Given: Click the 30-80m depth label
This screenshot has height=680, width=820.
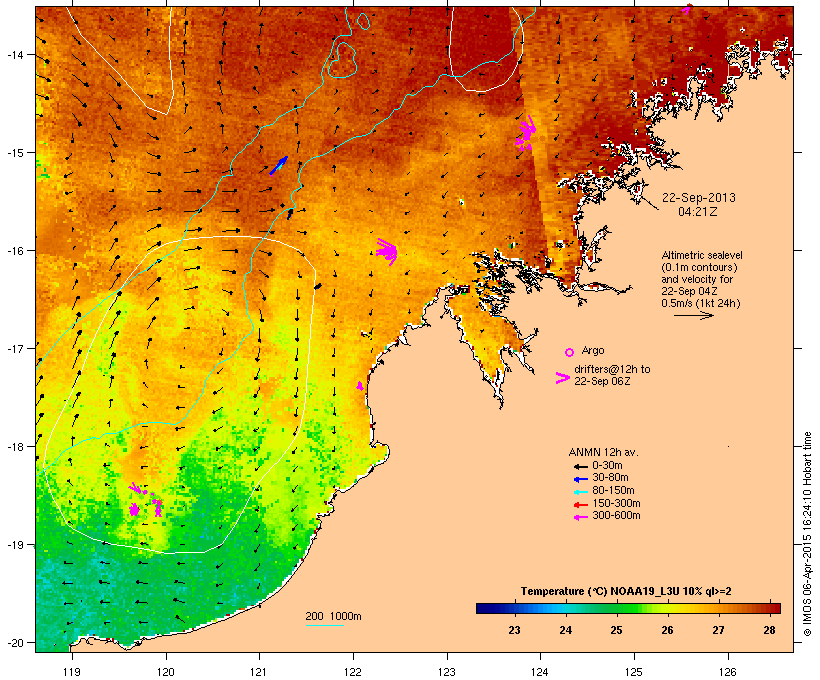Looking at the screenshot, I should point(610,478).
